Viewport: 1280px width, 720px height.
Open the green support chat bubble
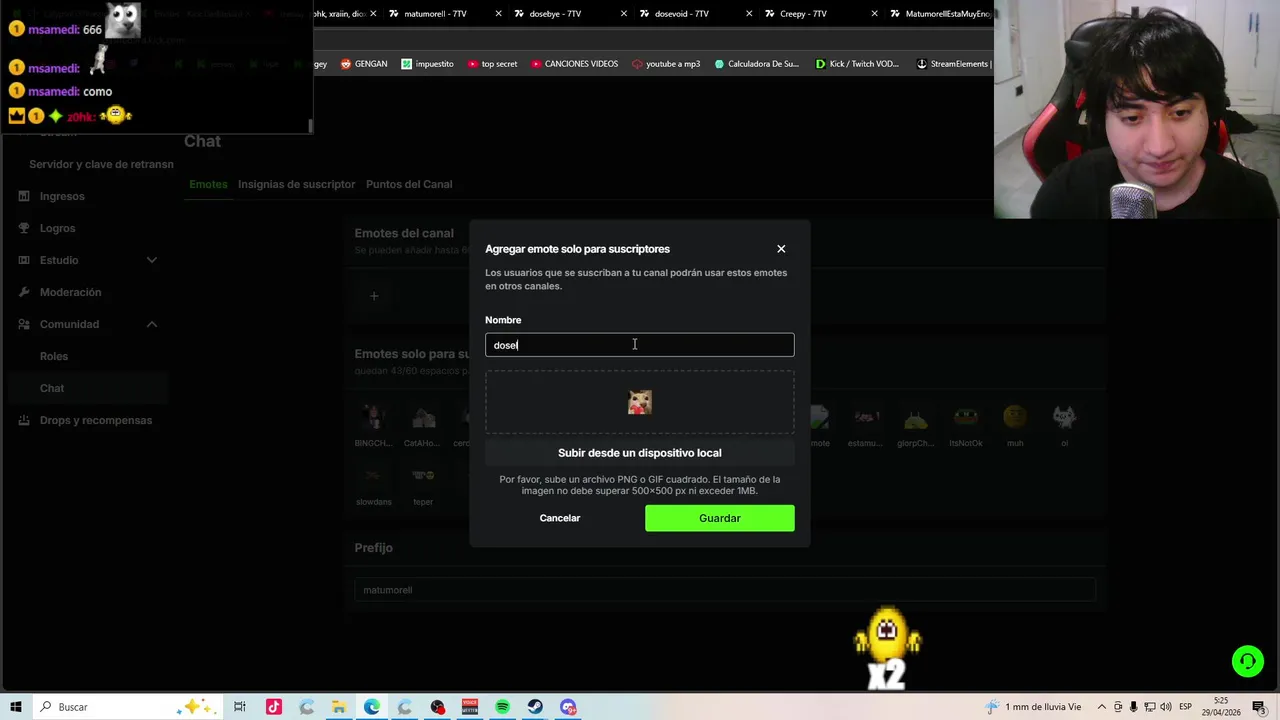coord(1247,661)
